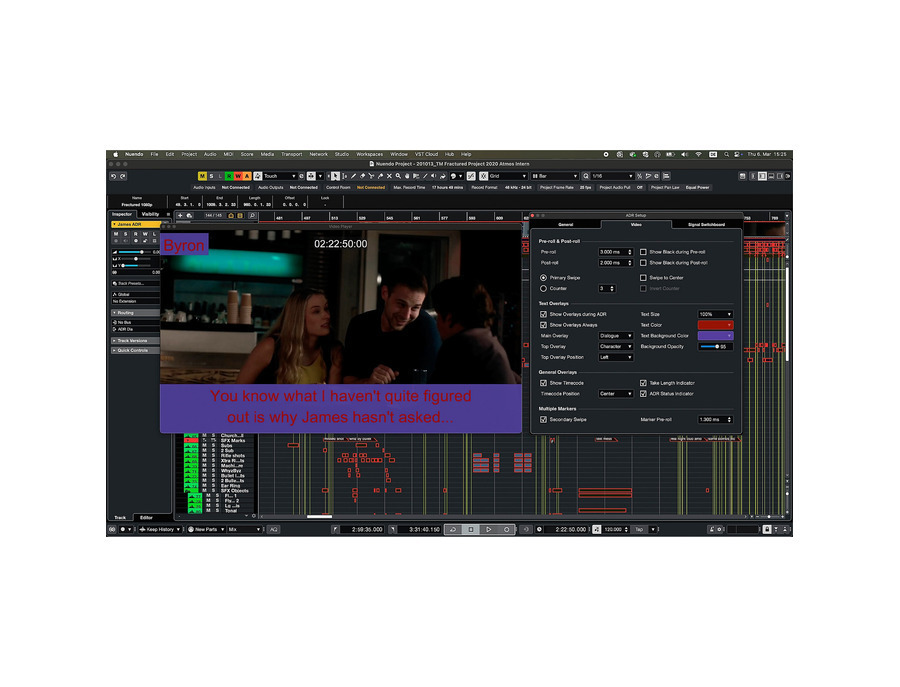Open the Timecode Position Center dropdown
Screen dimensions: 900x687
click(615, 394)
